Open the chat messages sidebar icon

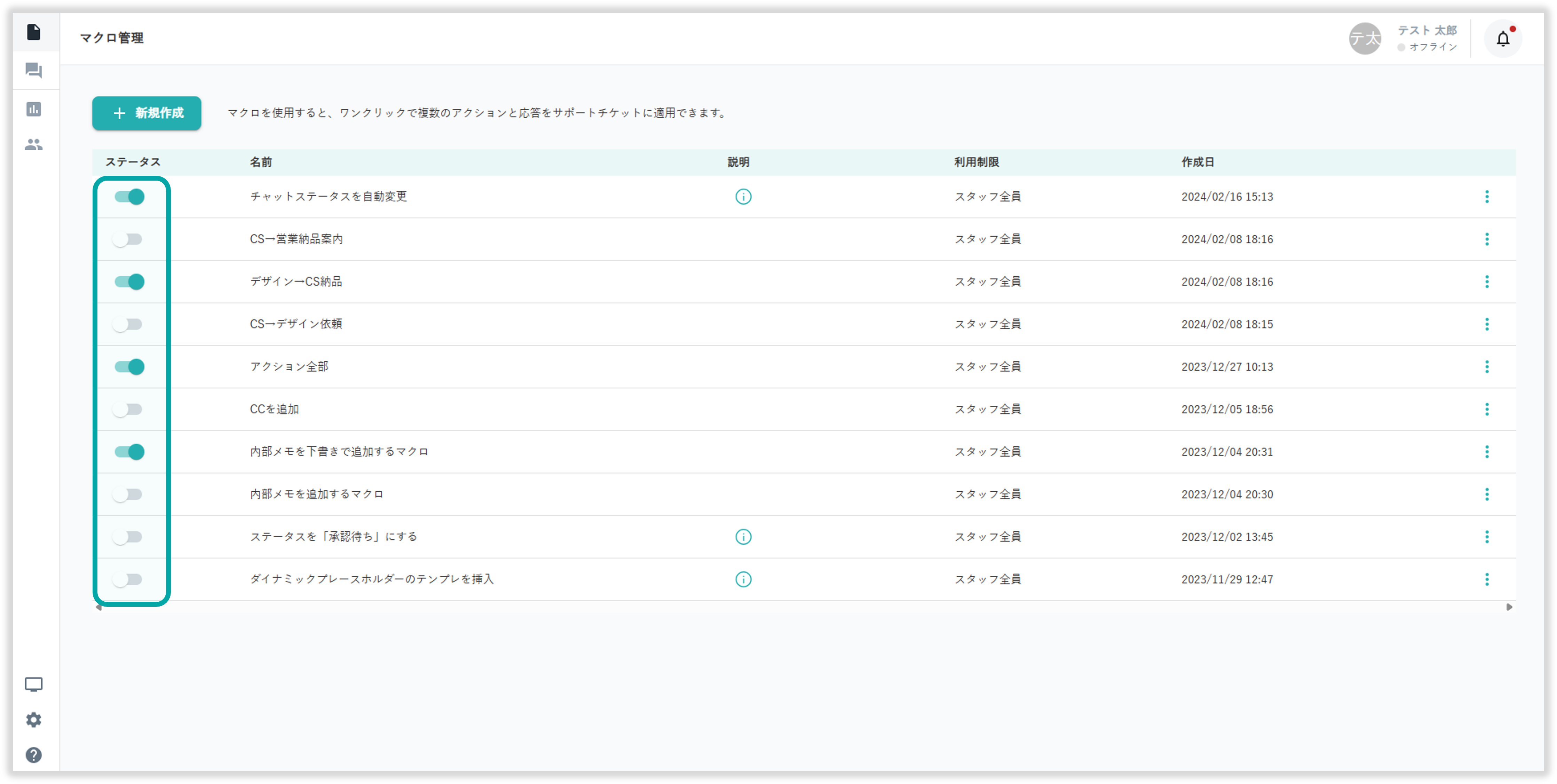click(34, 71)
